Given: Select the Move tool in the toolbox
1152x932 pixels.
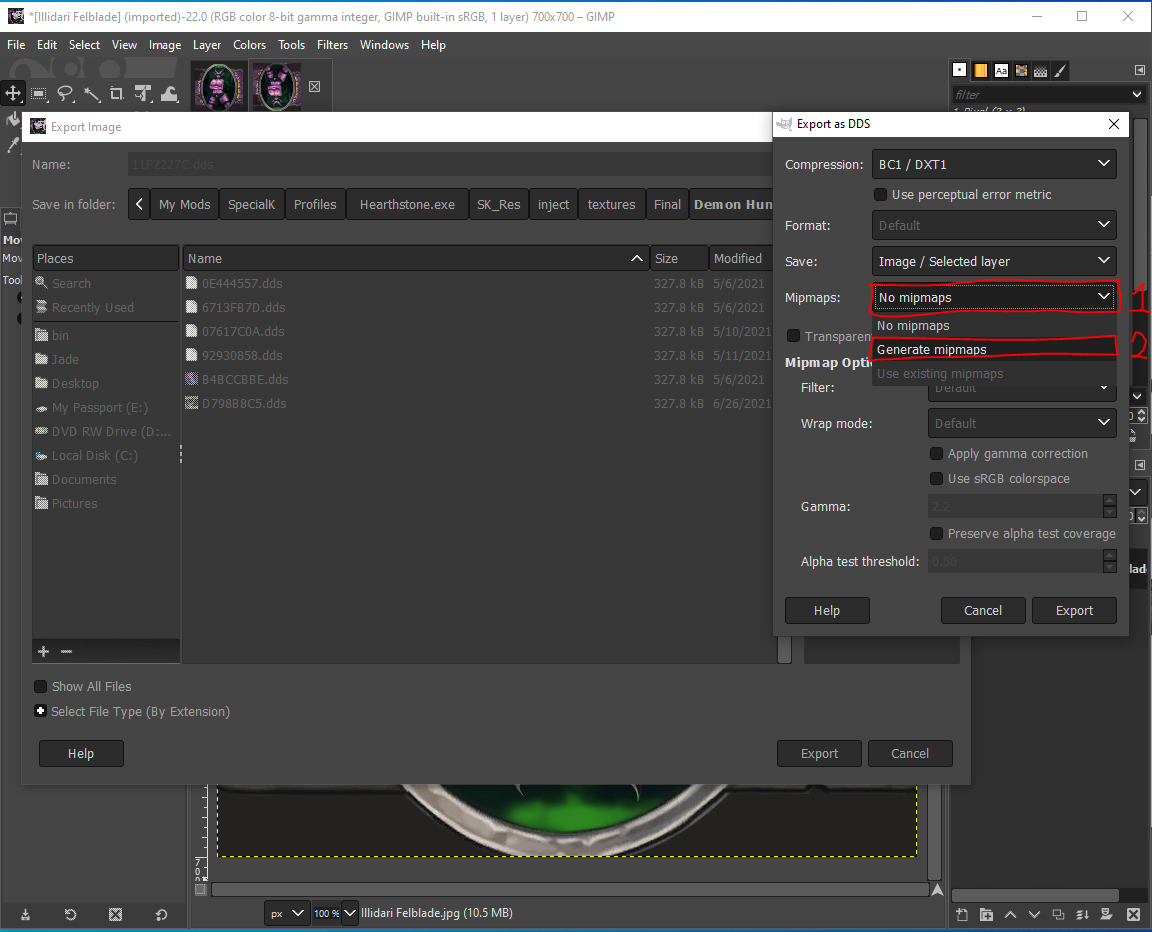Looking at the screenshot, I should point(13,93).
